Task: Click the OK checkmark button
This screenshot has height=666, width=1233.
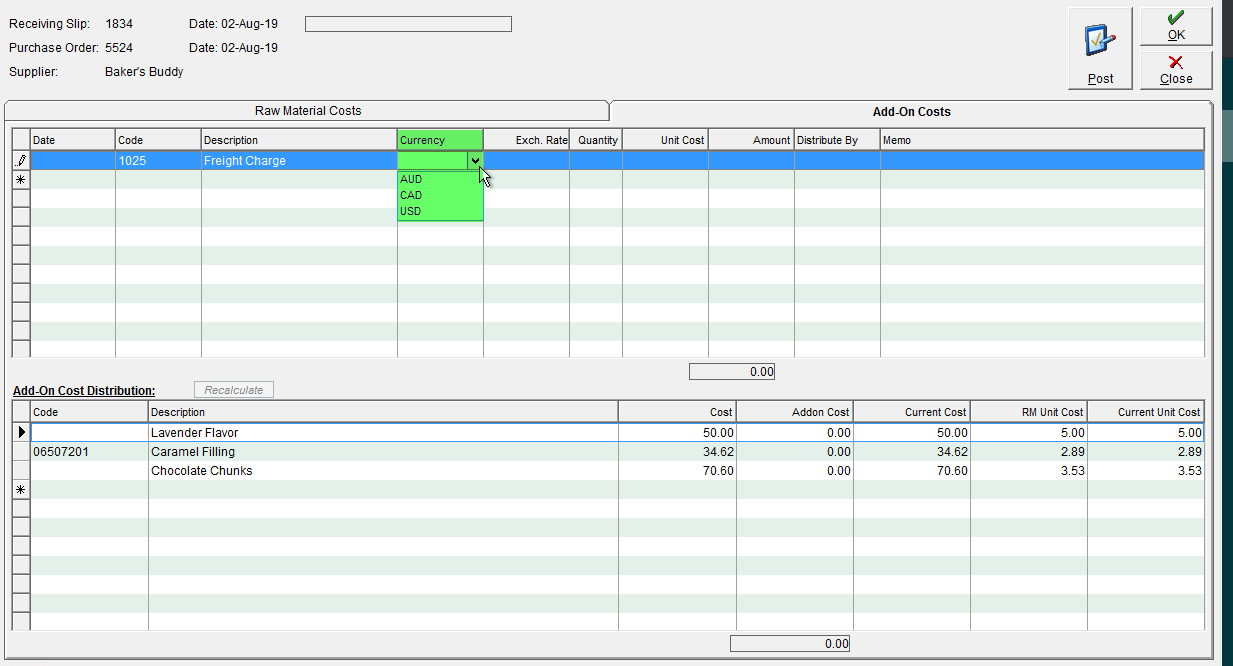Action: [x=1176, y=26]
